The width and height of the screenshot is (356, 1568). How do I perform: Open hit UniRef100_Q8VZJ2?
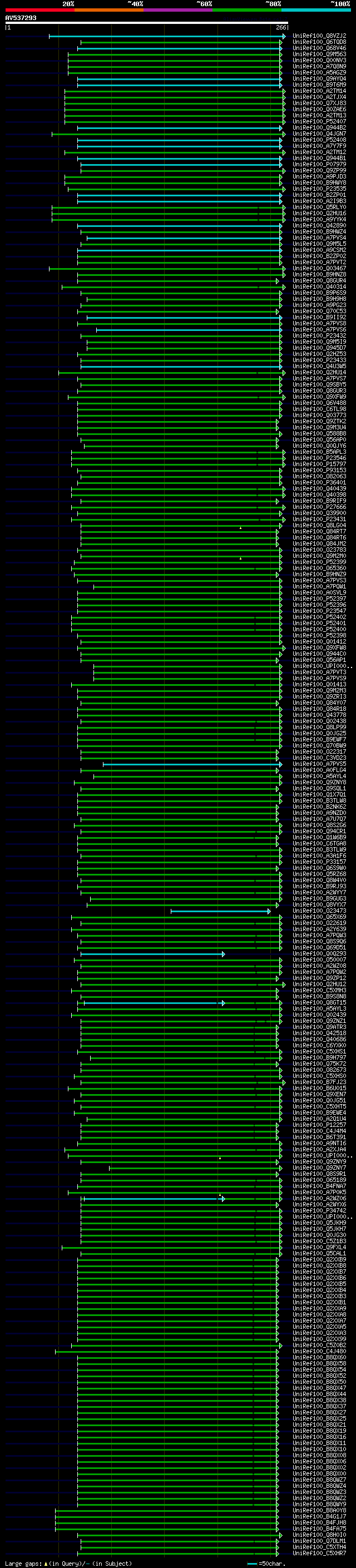pyautogui.click(x=319, y=36)
